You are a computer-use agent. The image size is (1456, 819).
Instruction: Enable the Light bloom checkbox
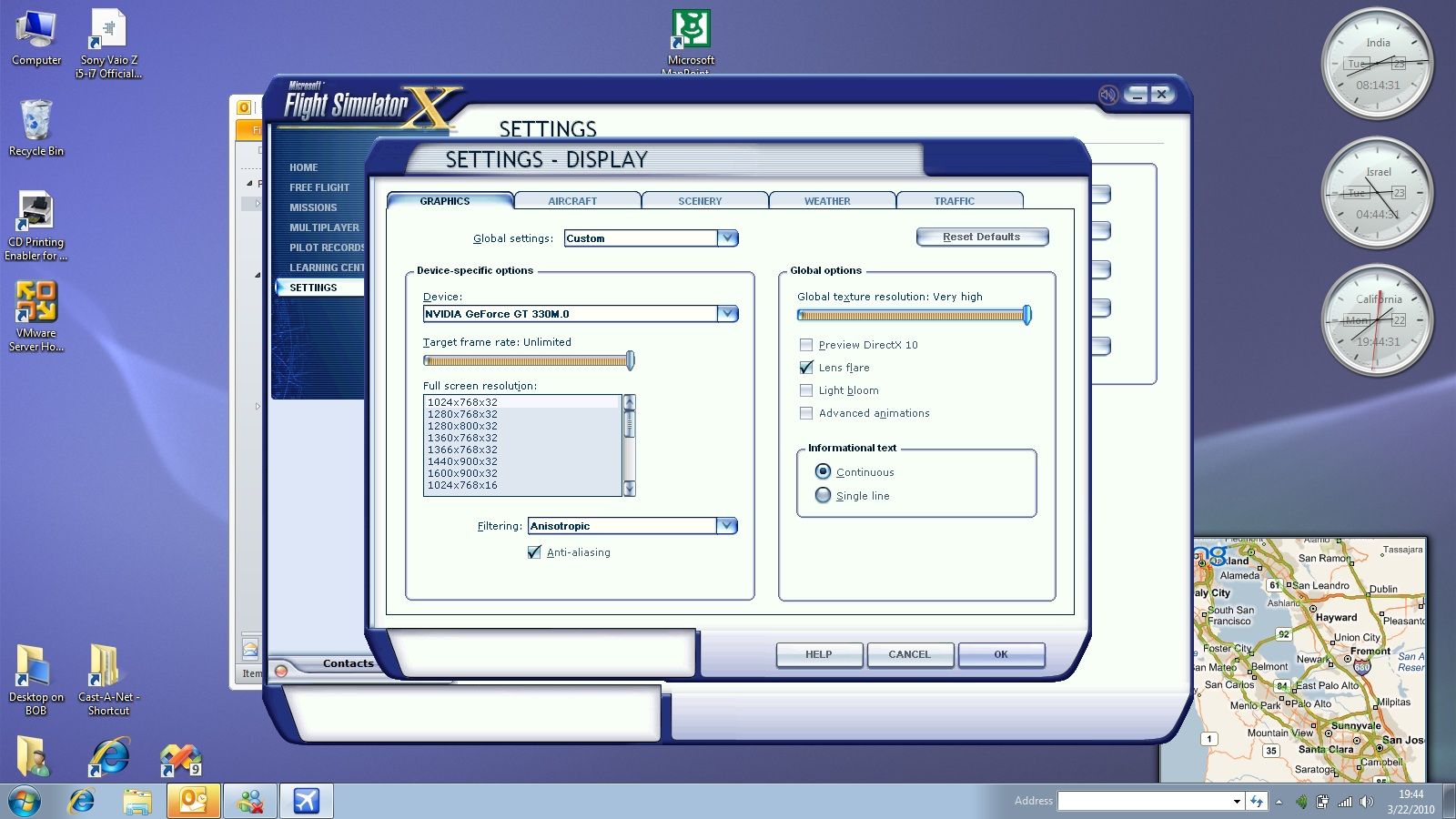click(805, 390)
